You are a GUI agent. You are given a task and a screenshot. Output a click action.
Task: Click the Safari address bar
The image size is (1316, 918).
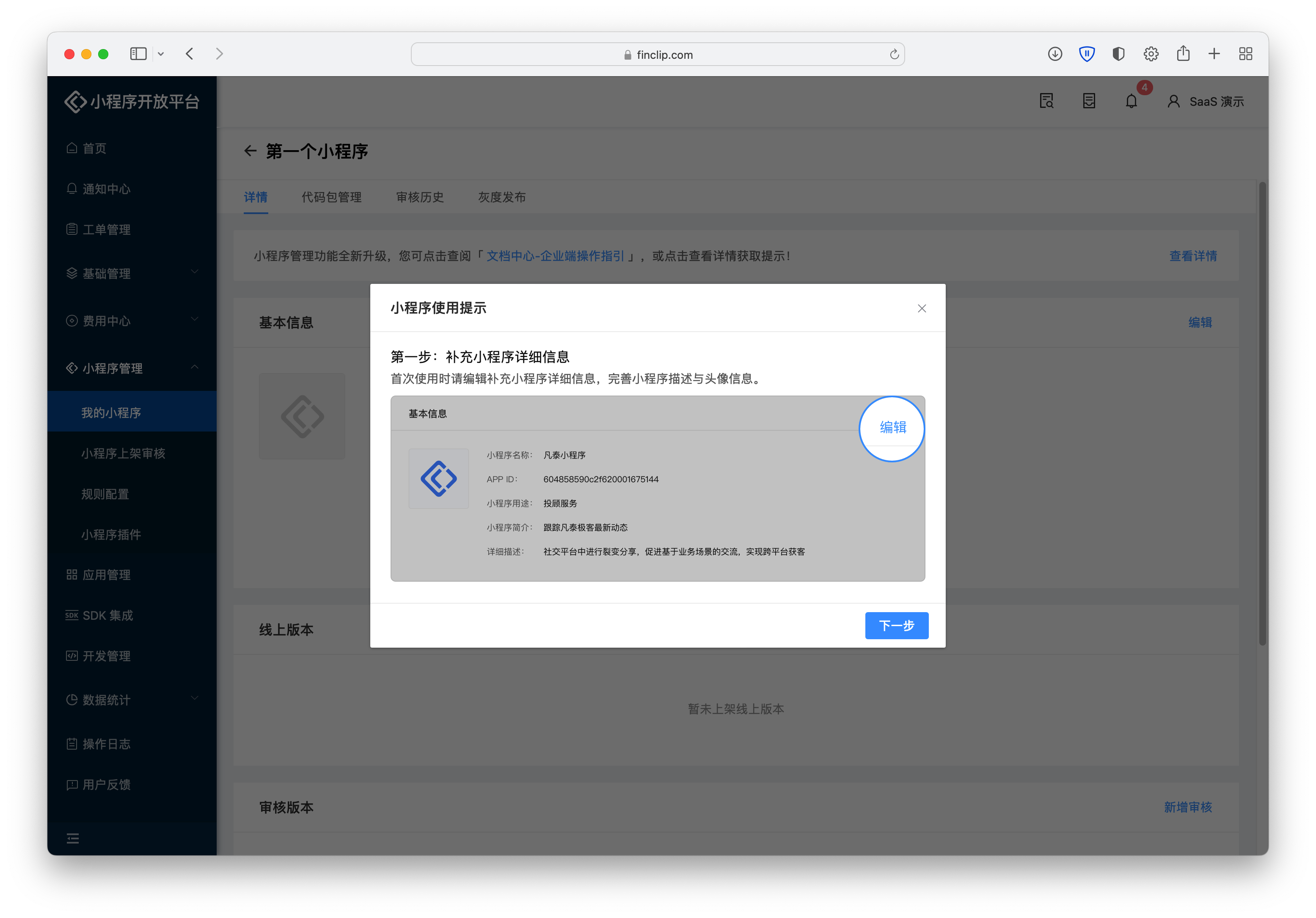(658, 55)
